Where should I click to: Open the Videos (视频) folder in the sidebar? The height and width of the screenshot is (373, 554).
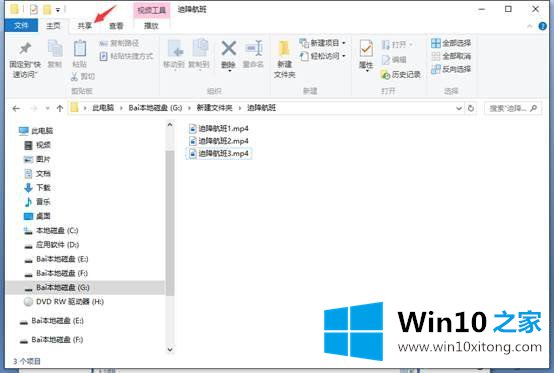point(37,145)
